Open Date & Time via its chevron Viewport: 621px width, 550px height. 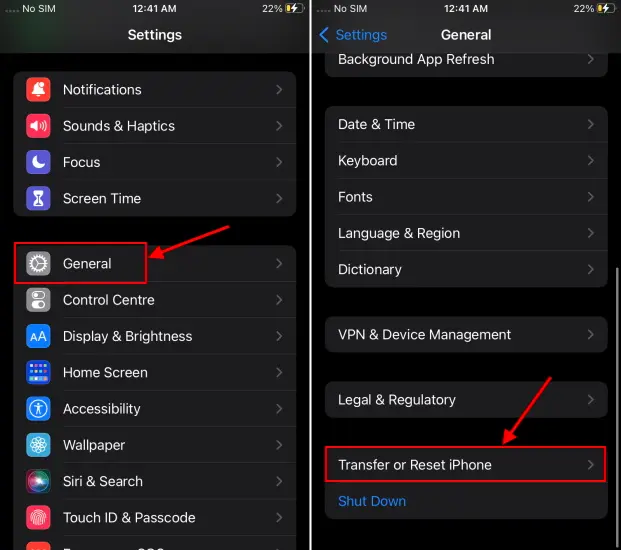(591, 124)
